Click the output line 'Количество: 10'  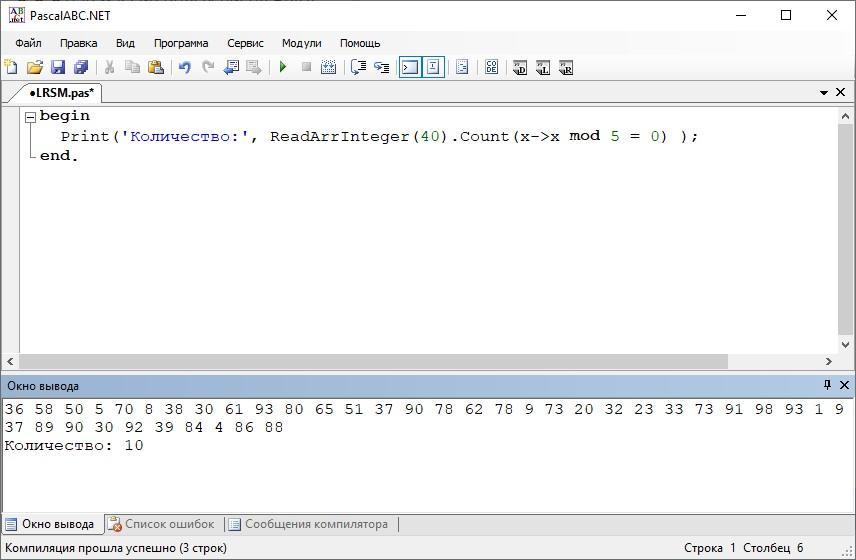[x=74, y=445]
